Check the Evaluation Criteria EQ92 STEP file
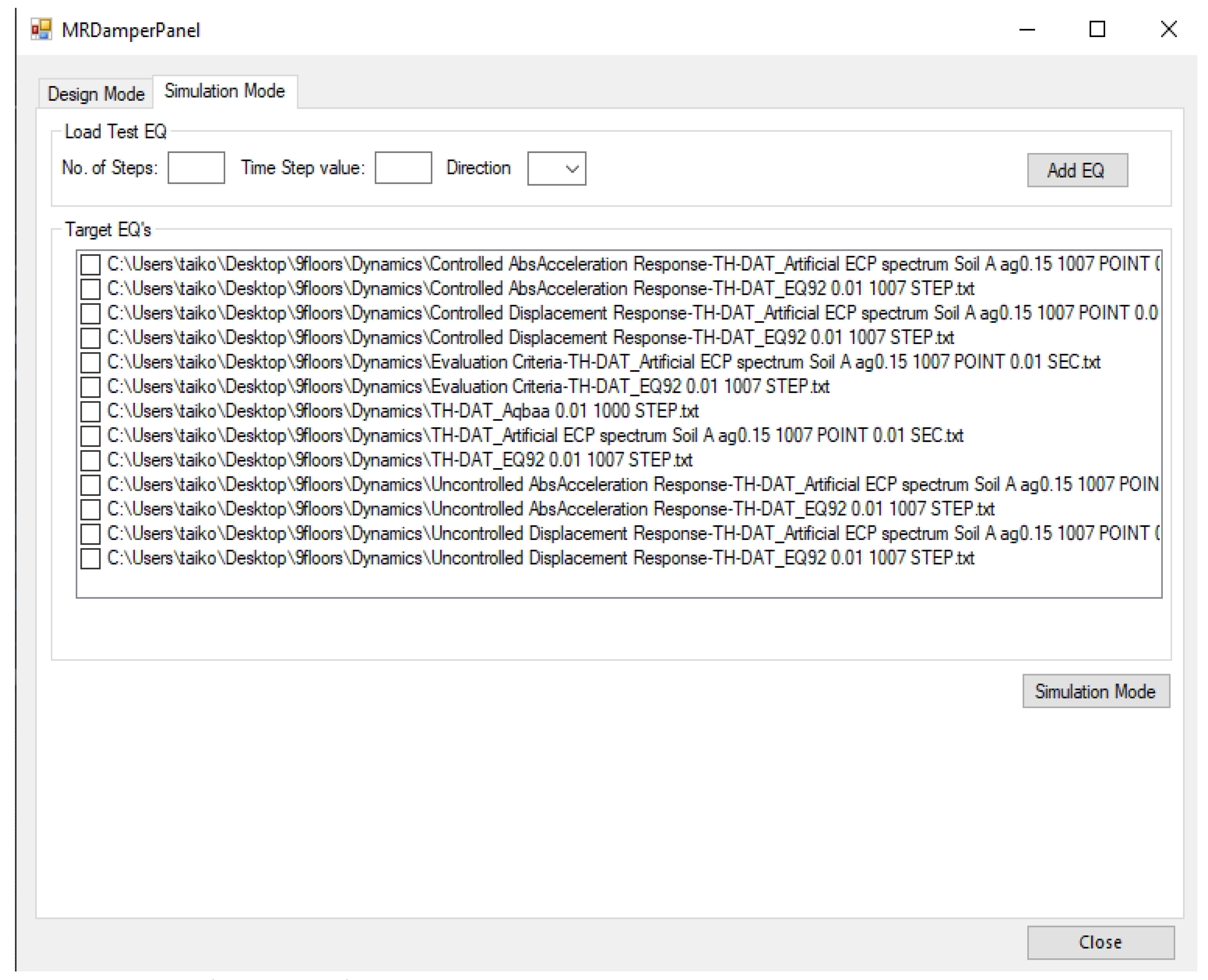The width and height of the screenshot is (1208, 980). tap(90, 386)
